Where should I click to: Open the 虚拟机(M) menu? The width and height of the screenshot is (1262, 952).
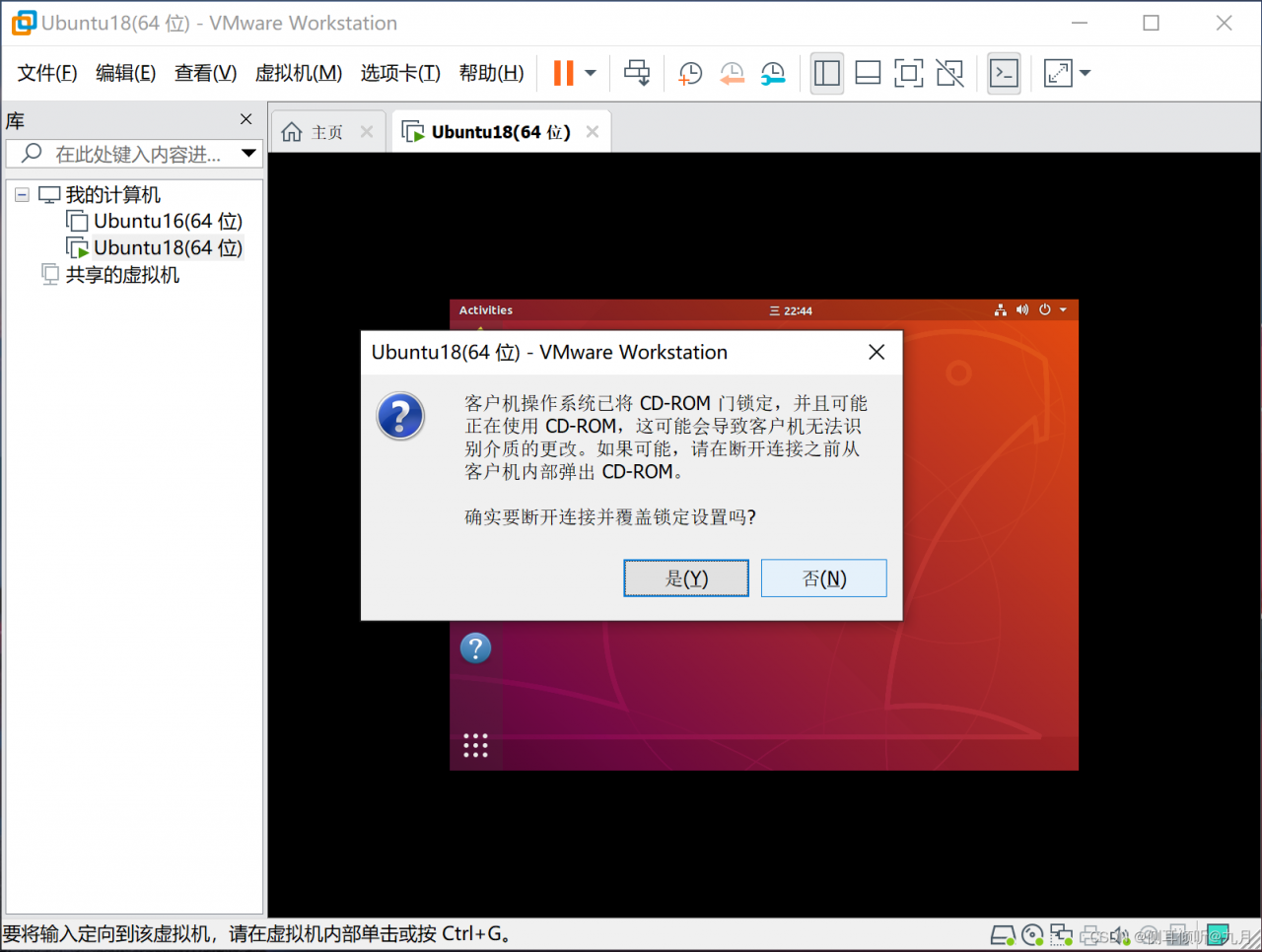tap(298, 73)
